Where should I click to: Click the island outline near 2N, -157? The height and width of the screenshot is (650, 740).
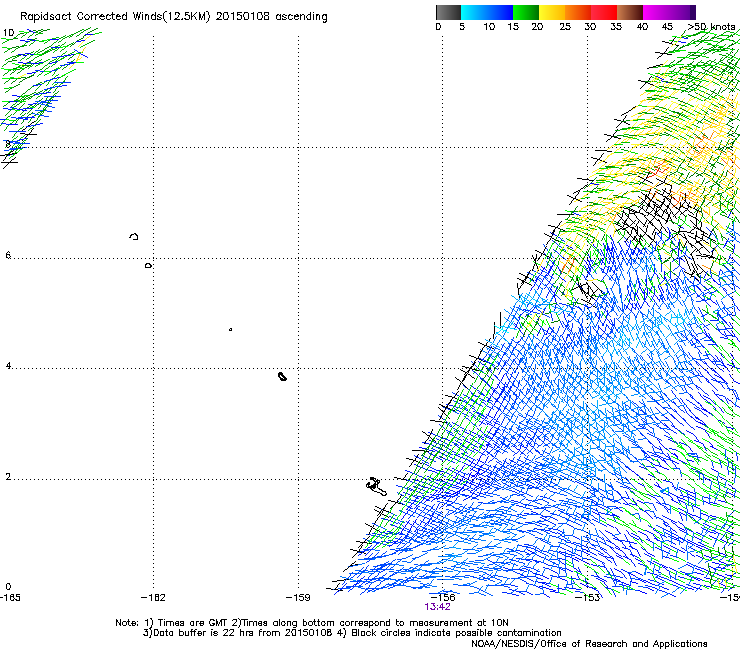(x=377, y=486)
